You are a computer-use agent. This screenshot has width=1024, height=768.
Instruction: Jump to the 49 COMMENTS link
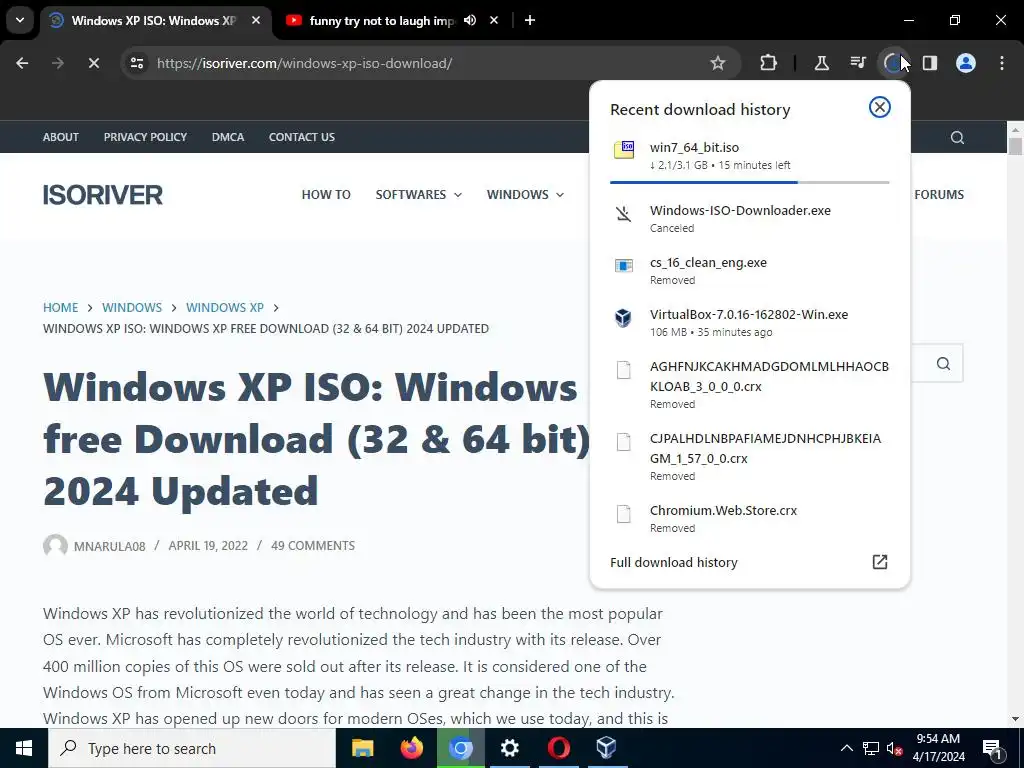pos(313,546)
